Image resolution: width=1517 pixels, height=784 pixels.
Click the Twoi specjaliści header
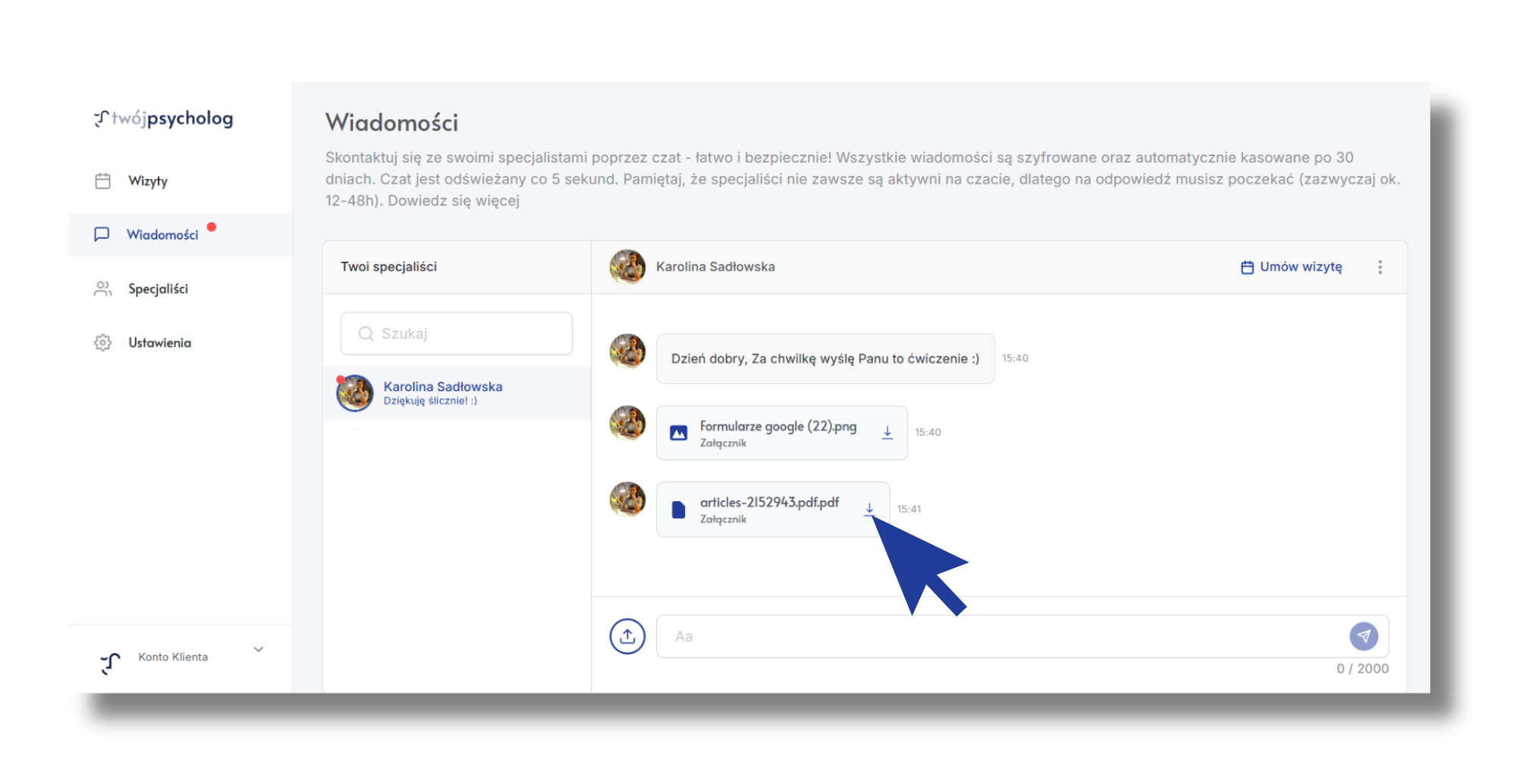tap(388, 267)
